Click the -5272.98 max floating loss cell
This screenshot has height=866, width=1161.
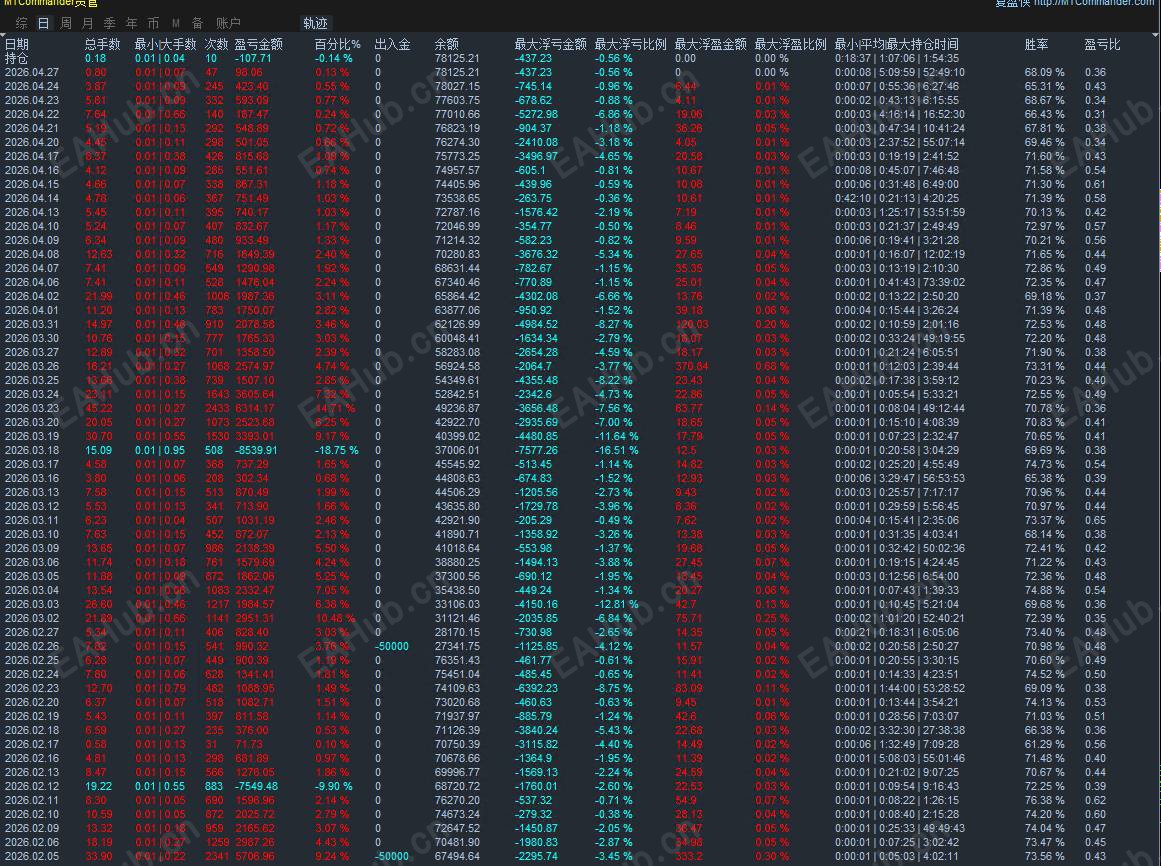(x=536, y=114)
